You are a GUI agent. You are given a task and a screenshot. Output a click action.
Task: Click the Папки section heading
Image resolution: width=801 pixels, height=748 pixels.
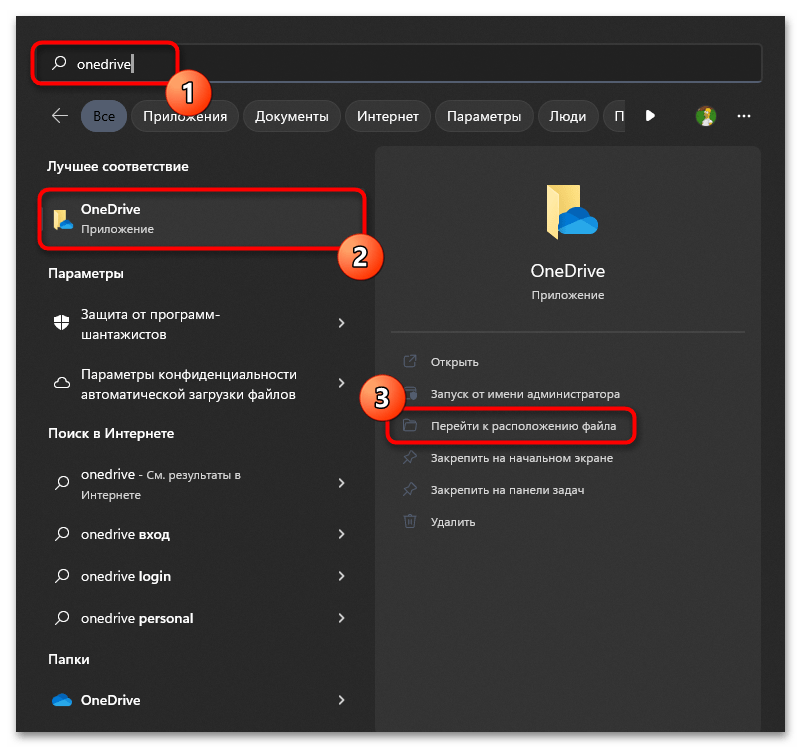point(68,660)
